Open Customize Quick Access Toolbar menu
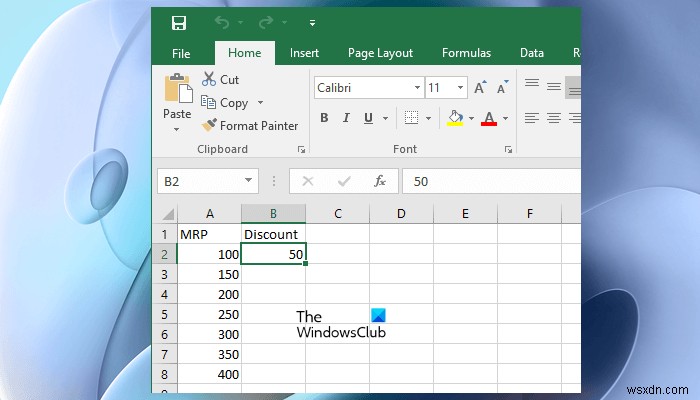 coord(312,23)
